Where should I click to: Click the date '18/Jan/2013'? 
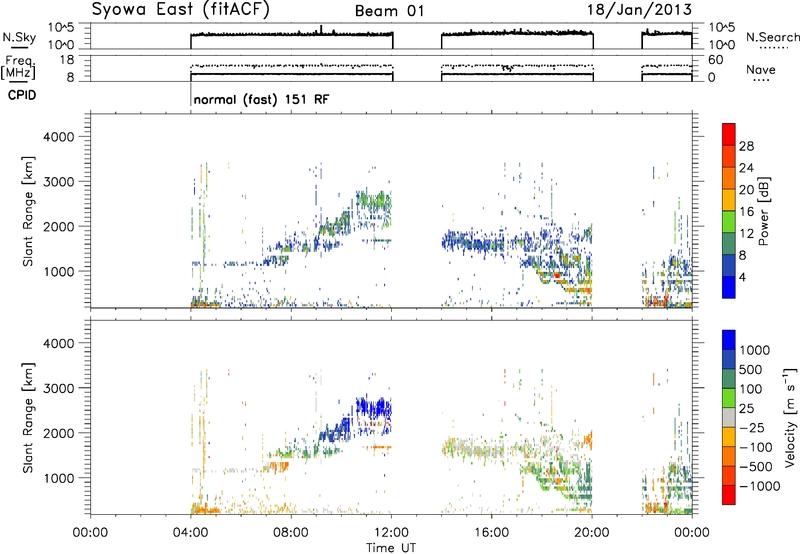(639, 10)
